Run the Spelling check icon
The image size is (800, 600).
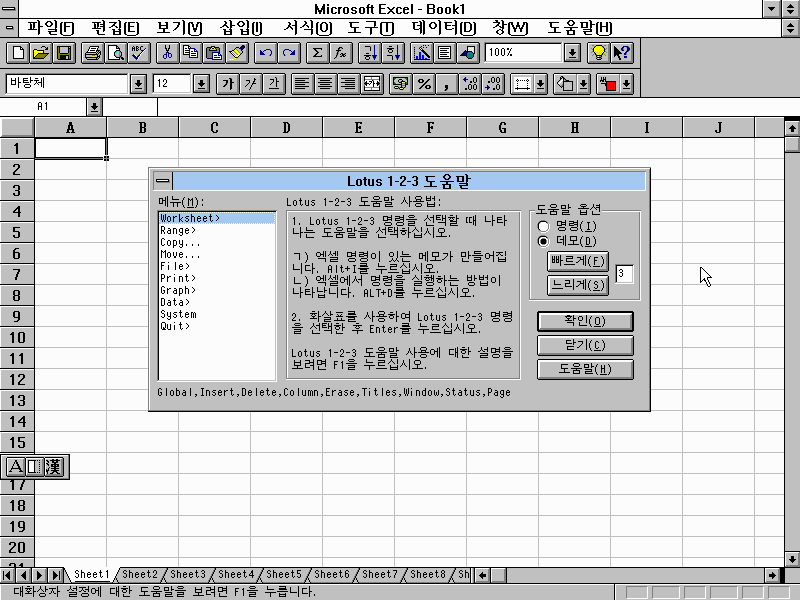click(139, 53)
